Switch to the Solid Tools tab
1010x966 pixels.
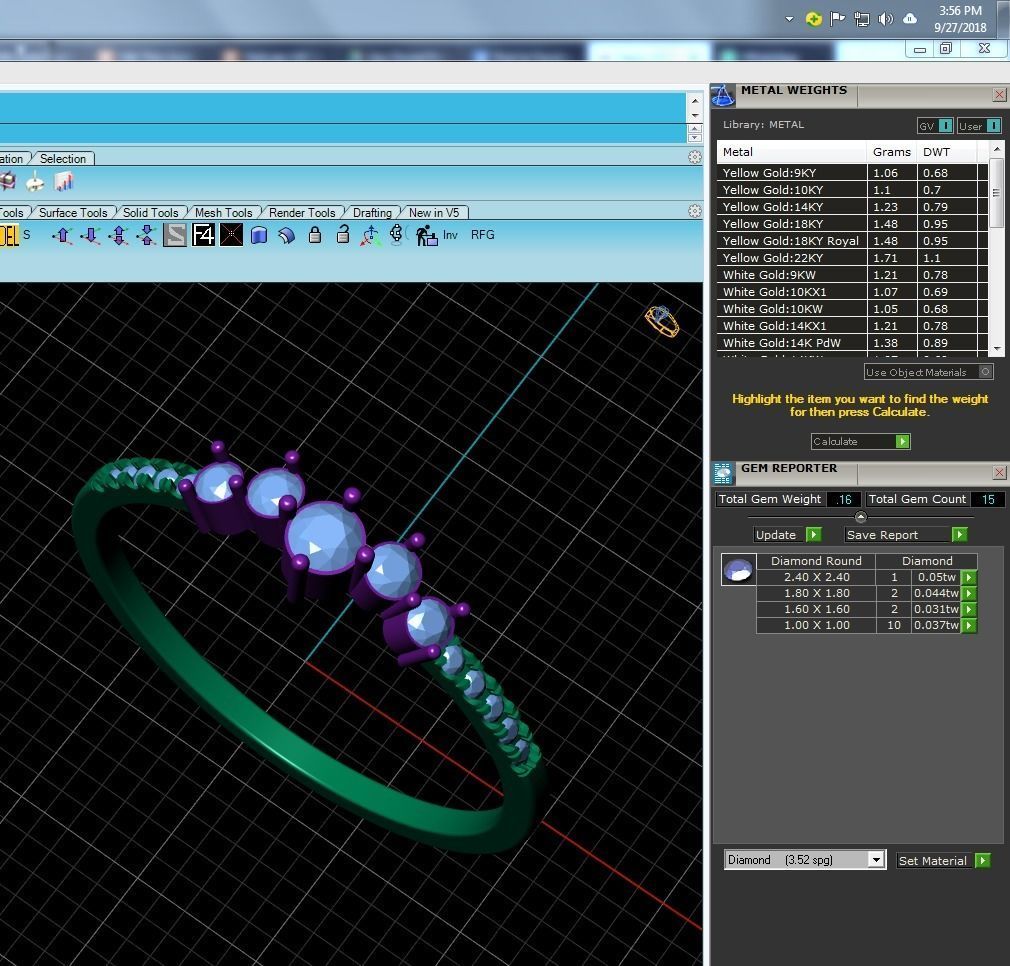point(151,213)
